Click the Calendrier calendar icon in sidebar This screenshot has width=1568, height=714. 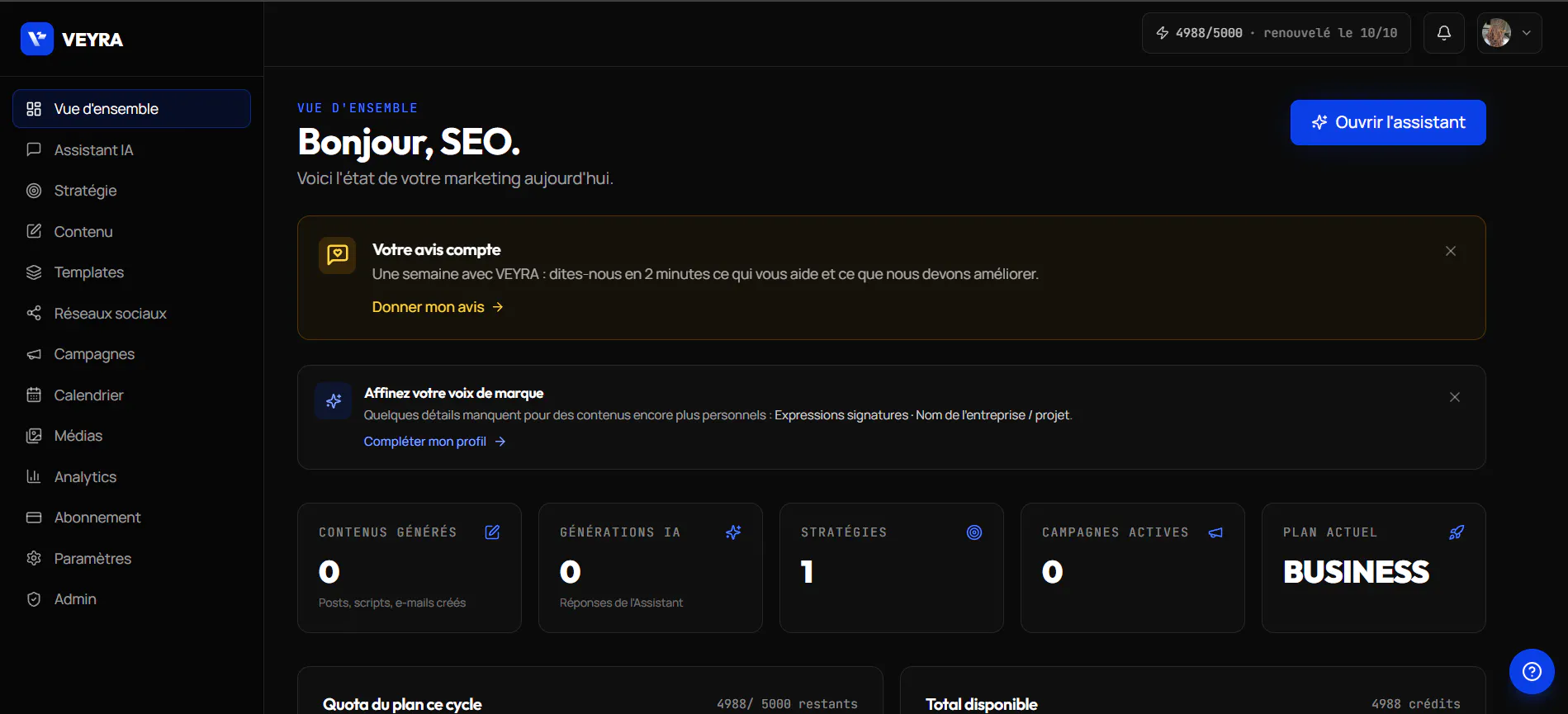pyautogui.click(x=34, y=395)
